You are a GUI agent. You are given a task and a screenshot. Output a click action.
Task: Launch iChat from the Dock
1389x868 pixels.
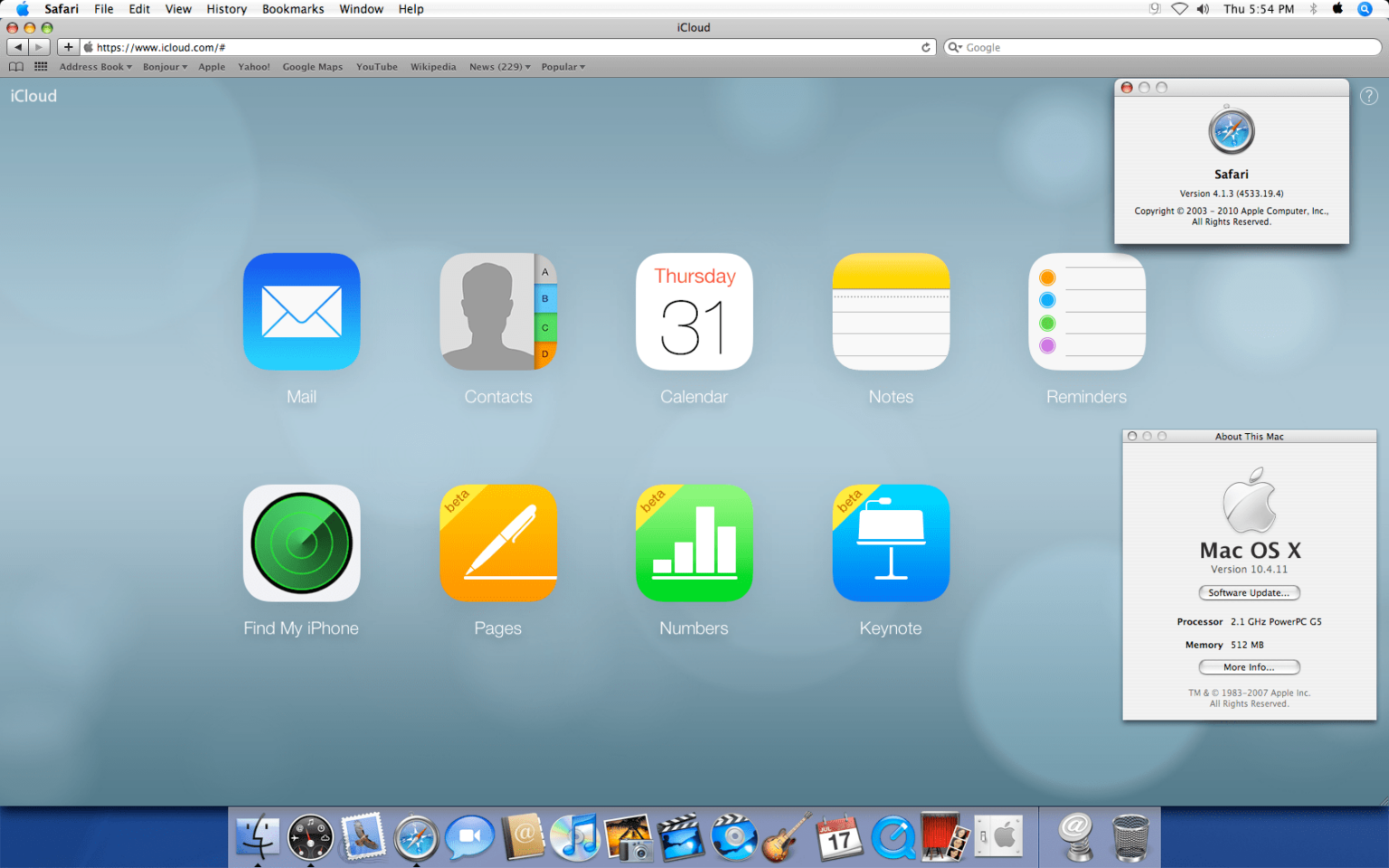469,836
